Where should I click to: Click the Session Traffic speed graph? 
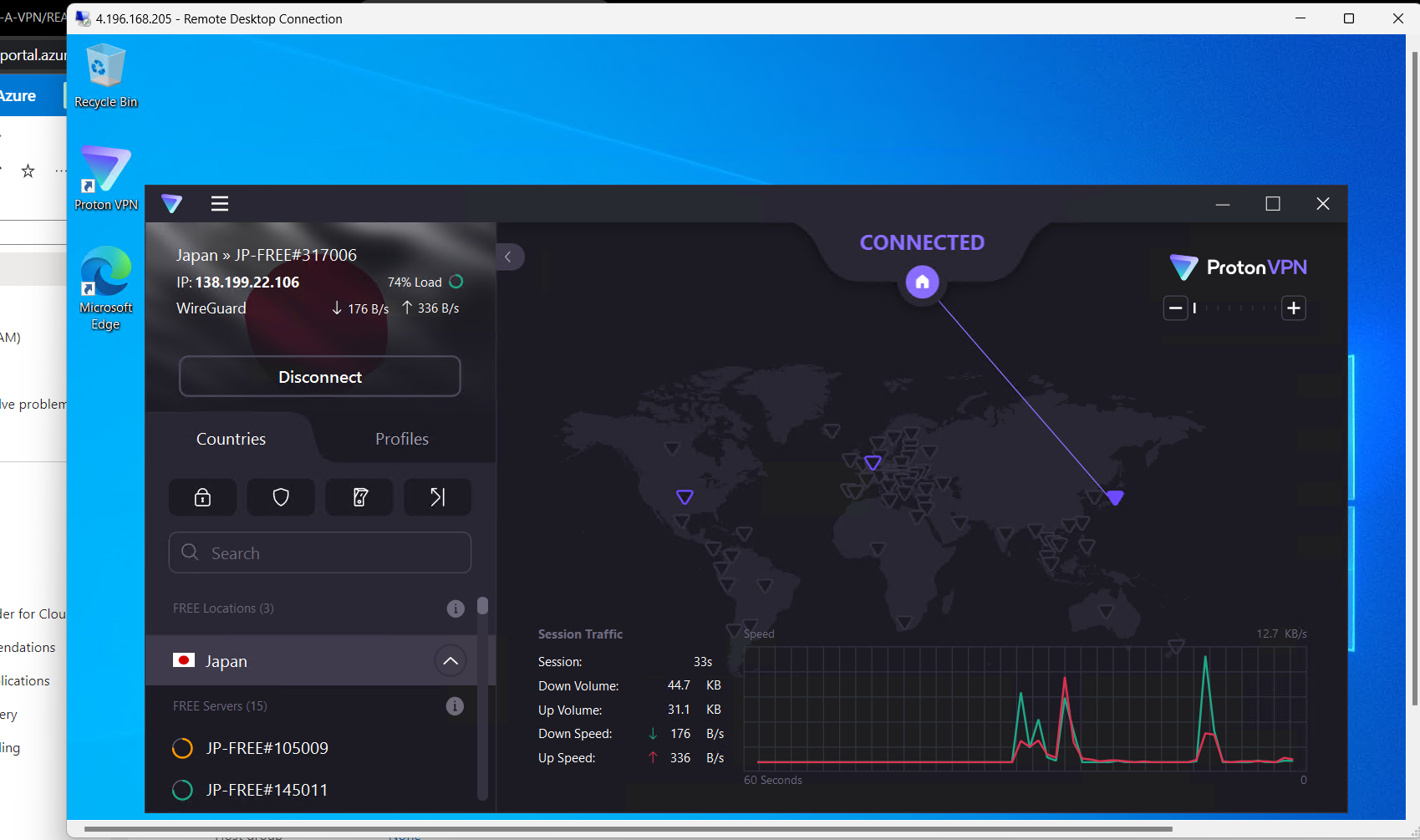1025,708
